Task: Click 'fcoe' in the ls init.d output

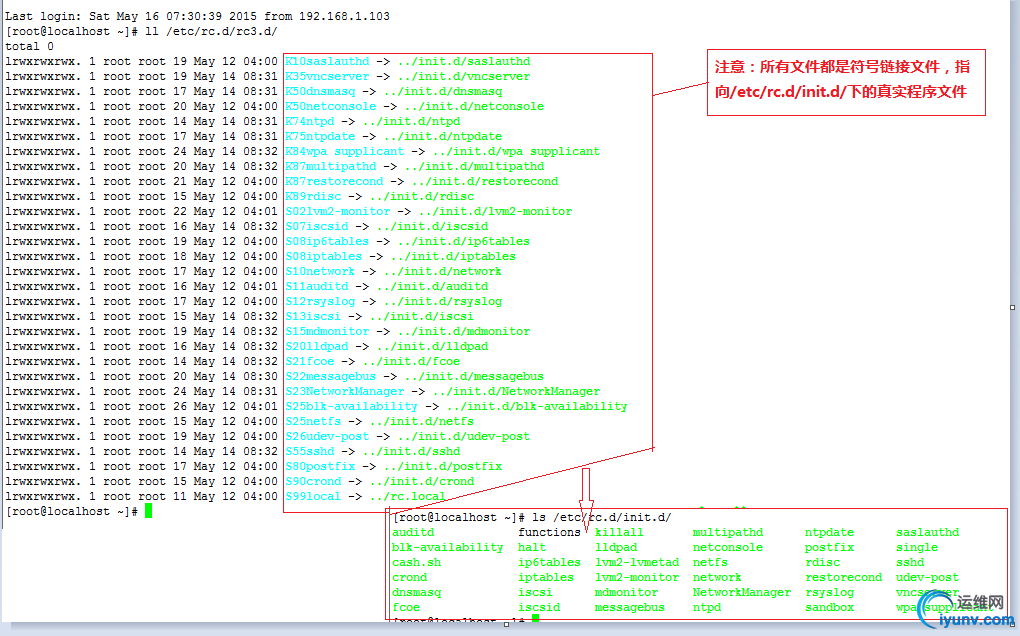Action: coord(406,607)
